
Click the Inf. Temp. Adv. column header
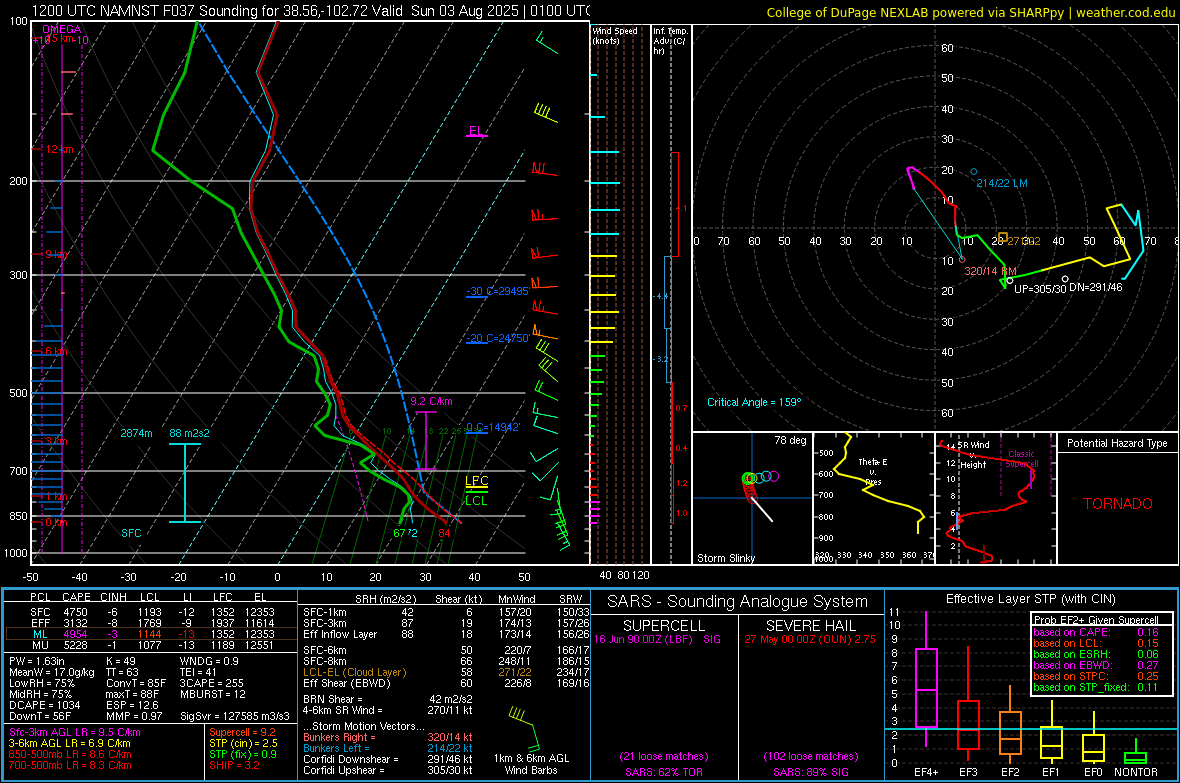tap(670, 41)
